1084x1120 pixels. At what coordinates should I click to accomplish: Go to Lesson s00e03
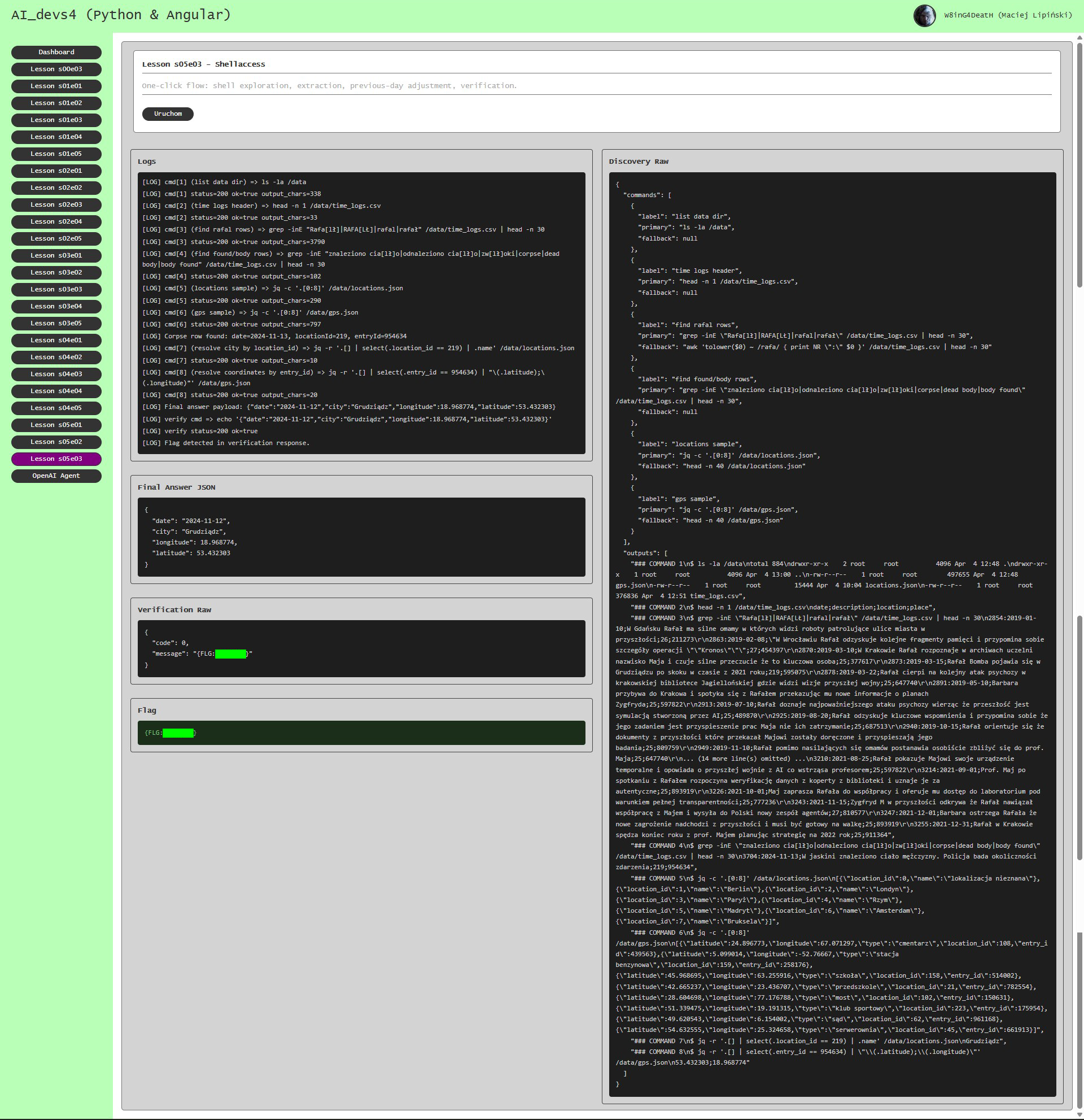coord(56,69)
